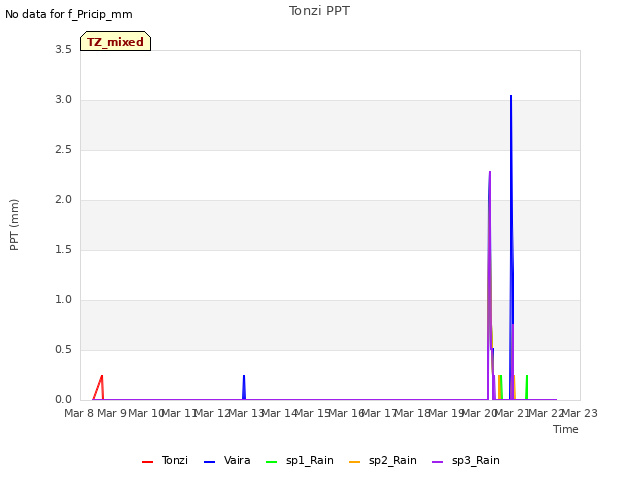Click the 2.0 y-axis tick label

(x=64, y=200)
